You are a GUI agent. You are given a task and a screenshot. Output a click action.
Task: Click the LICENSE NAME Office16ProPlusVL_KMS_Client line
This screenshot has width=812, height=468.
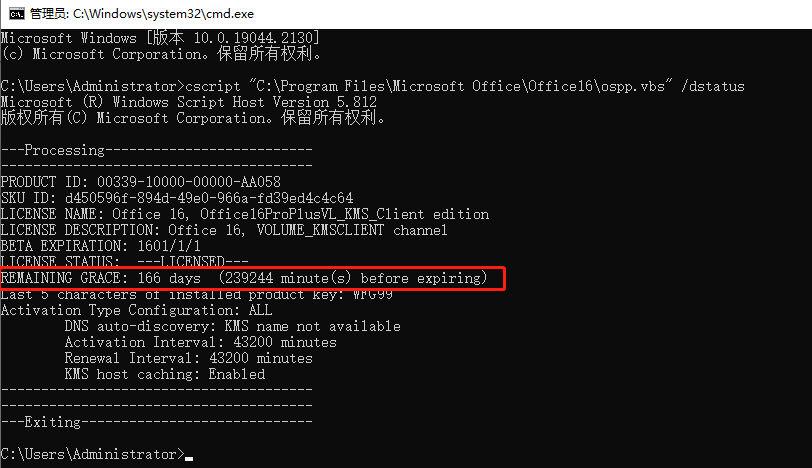[x=244, y=214]
